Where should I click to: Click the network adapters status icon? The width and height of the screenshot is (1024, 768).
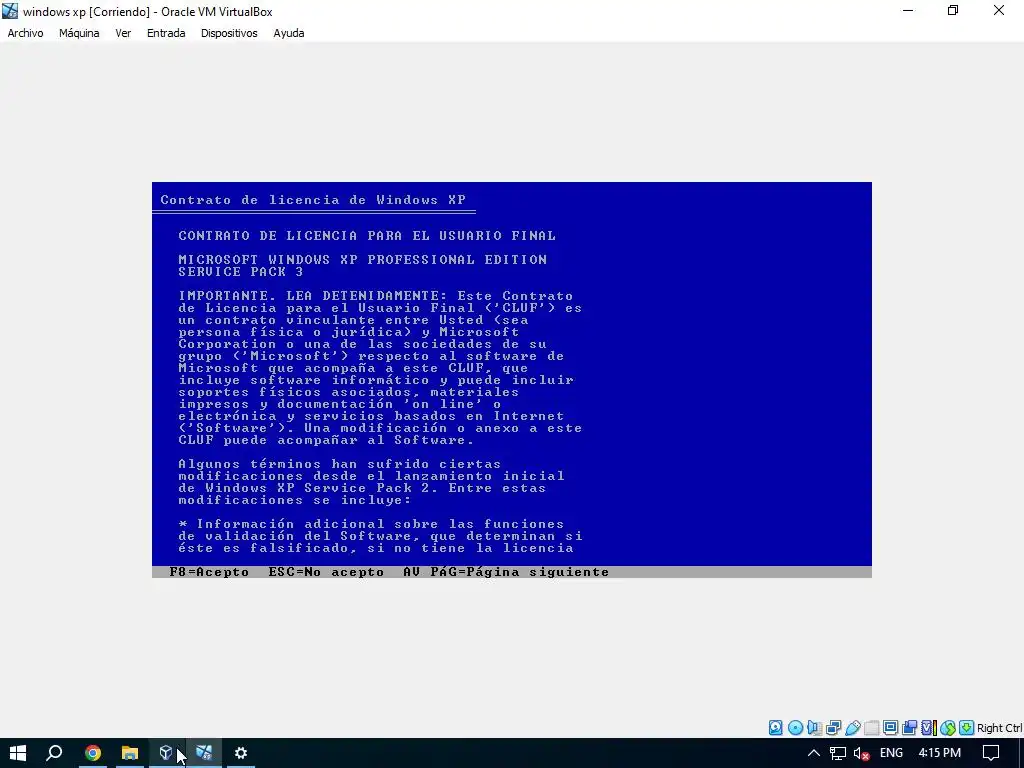pyautogui.click(x=833, y=728)
